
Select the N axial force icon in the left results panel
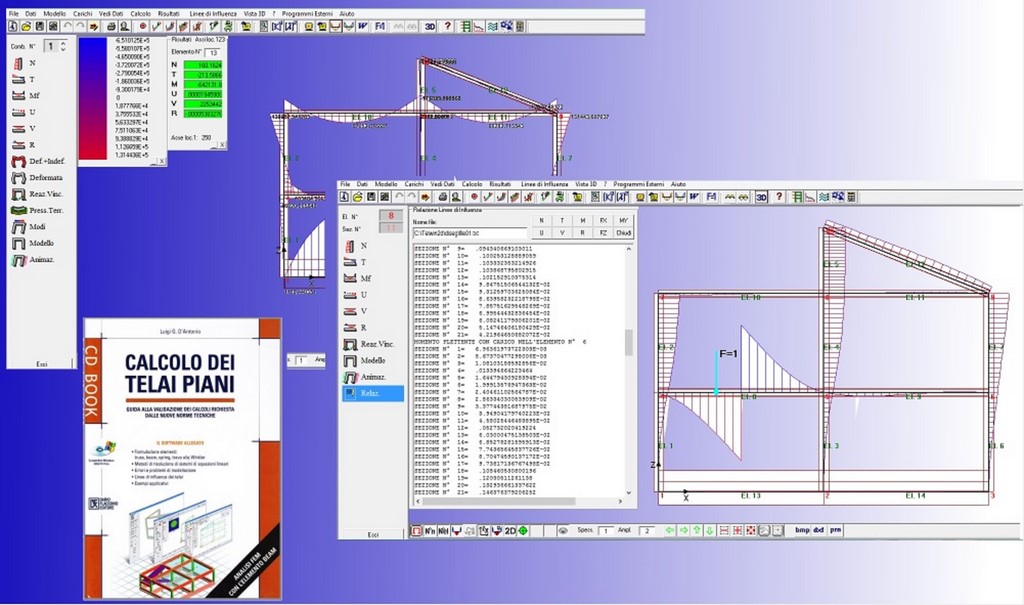(18, 63)
